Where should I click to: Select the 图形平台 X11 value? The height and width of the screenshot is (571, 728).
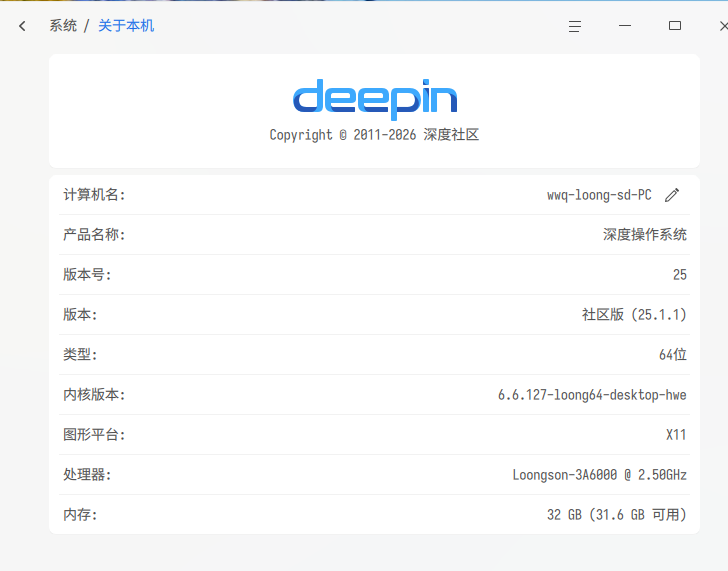pos(676,435)
